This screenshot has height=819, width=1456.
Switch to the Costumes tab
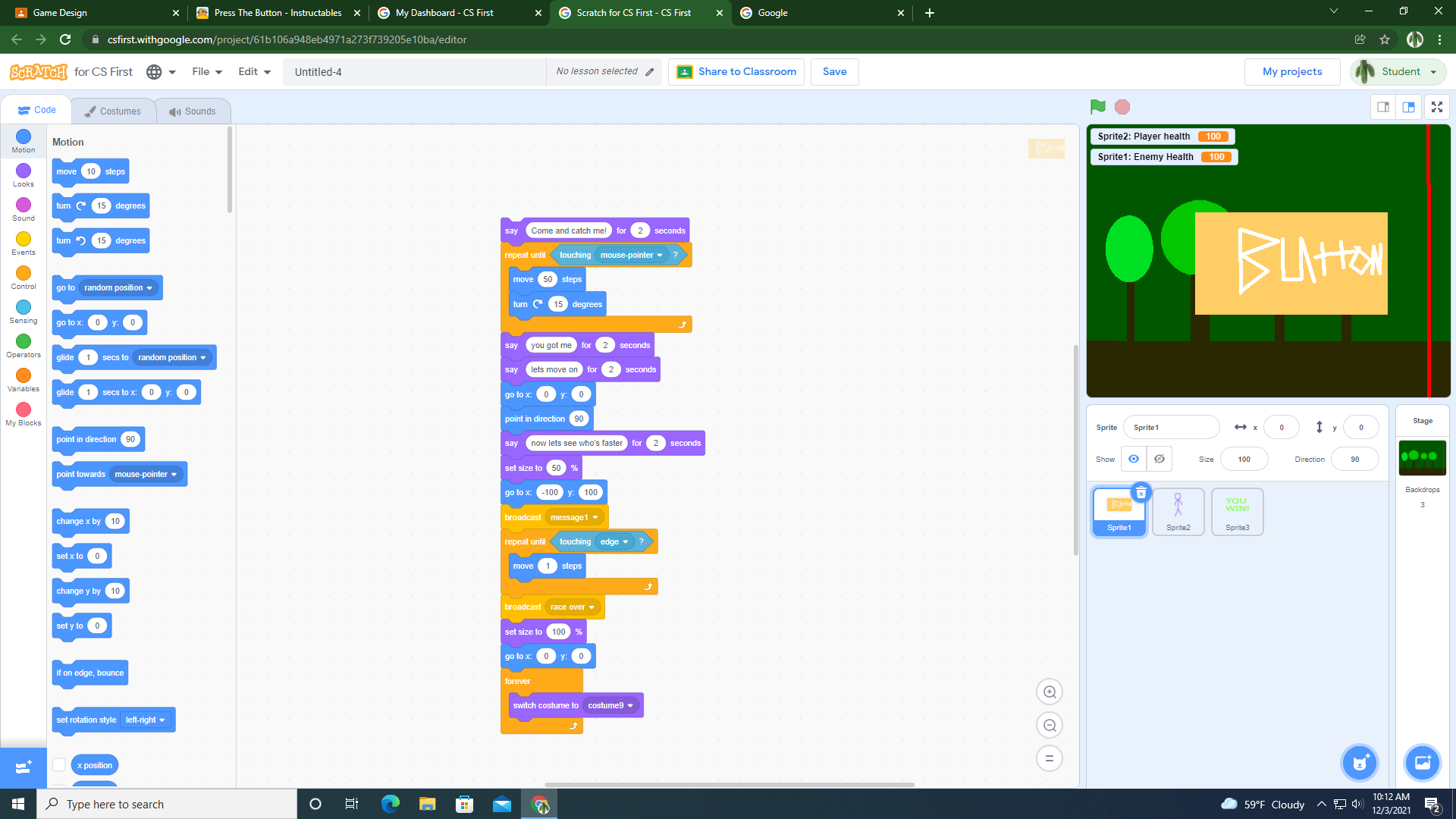pyautogui.click(x=113, y=111)
